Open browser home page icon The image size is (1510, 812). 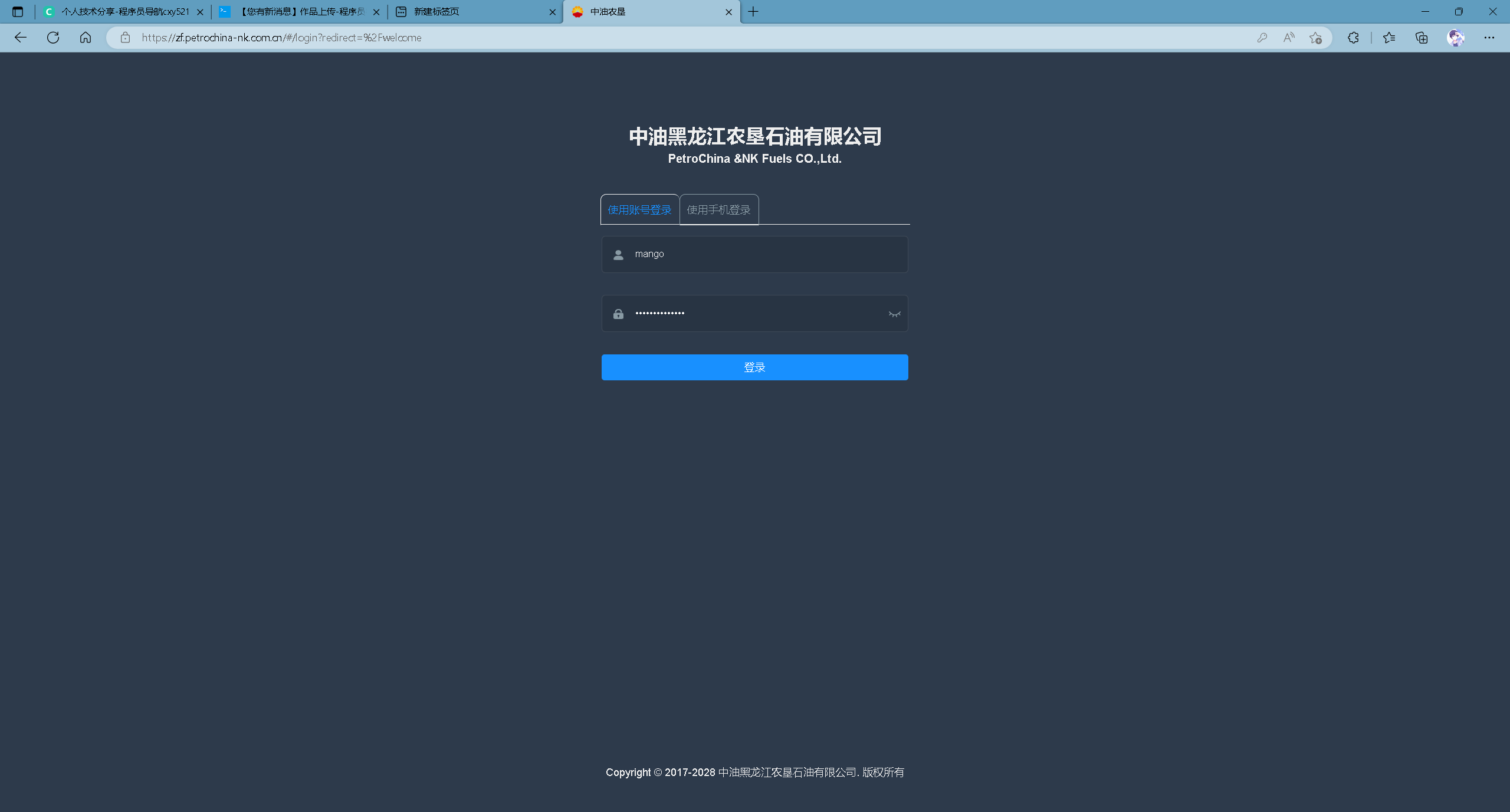coord(86,38)
